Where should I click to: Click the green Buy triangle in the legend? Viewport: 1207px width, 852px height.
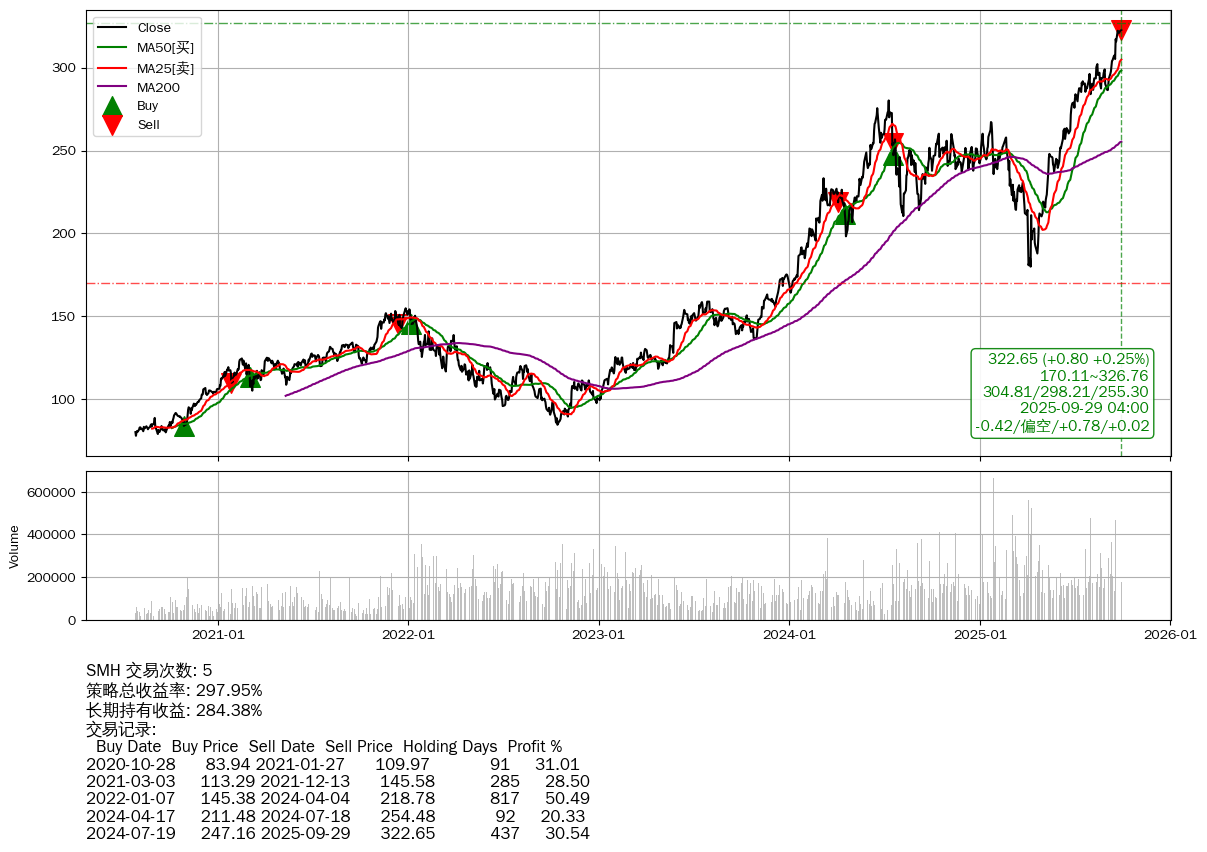click(x=113, y=106)
